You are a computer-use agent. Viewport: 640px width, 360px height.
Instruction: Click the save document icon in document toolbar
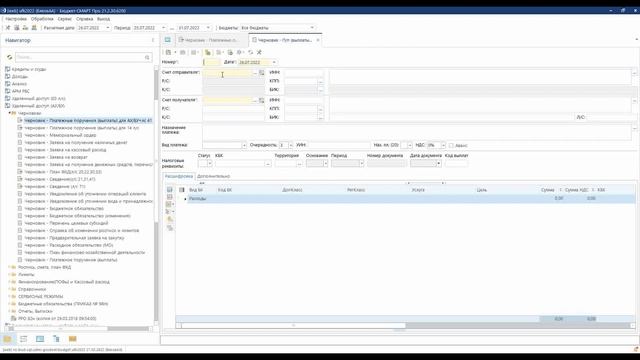coord(168,52)
